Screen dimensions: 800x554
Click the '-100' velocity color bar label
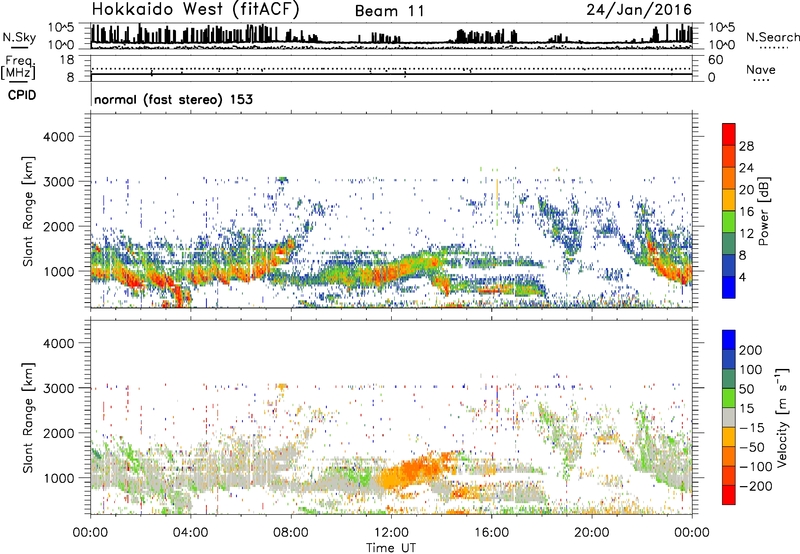[756, 467]
